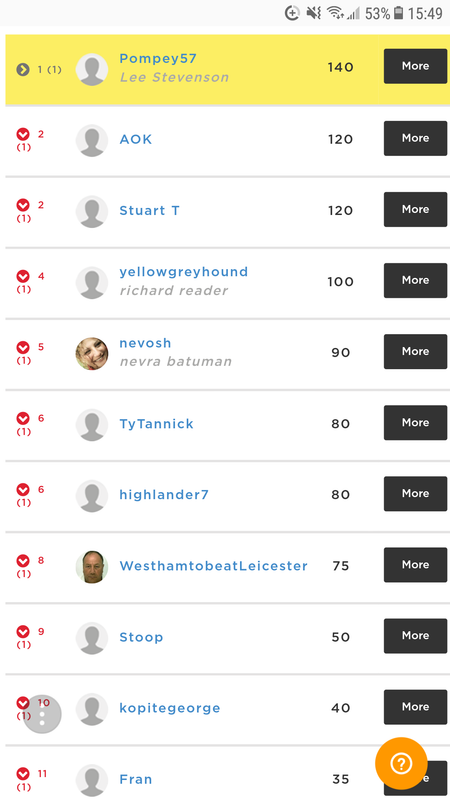Tap the Wi-Fi signal icon in status bar
This screenshot has width=450, height=800.
pyautogui.click(x=335, y=13)
